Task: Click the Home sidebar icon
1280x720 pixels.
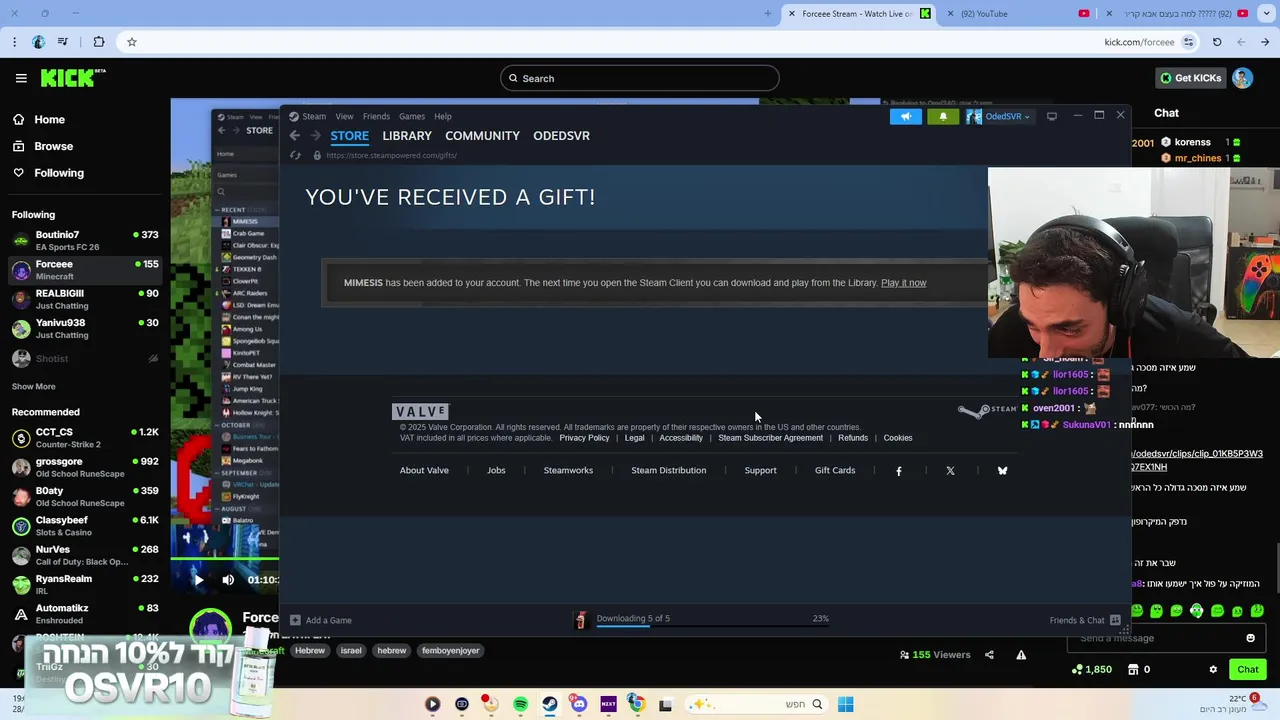Action: click(x=19, y=119)
